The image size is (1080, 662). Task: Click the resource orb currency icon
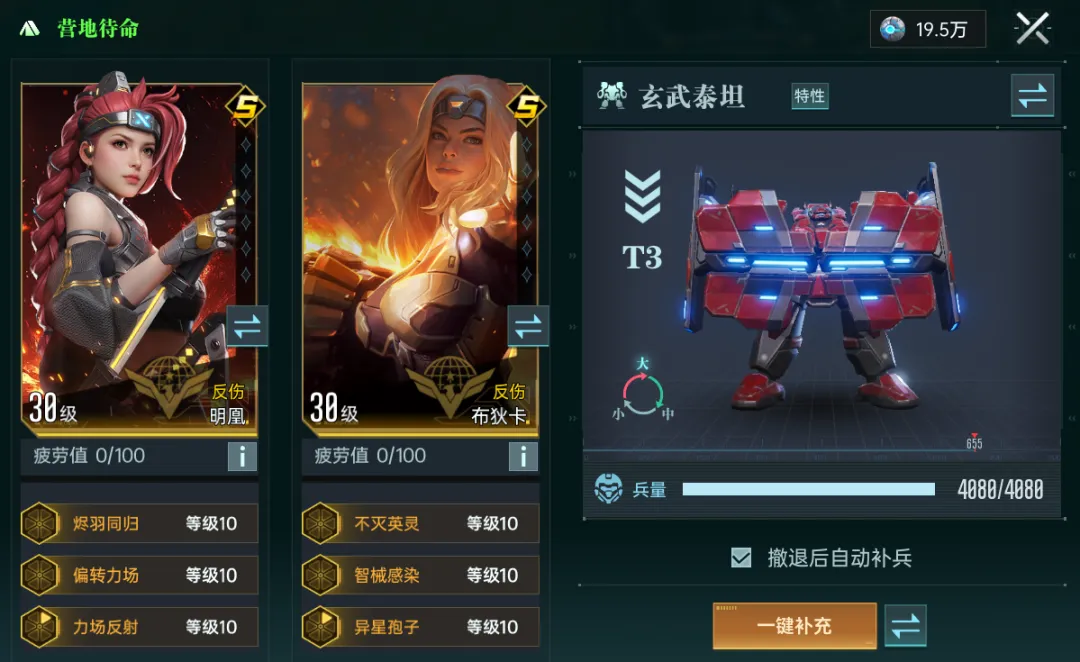pos(893,29)
